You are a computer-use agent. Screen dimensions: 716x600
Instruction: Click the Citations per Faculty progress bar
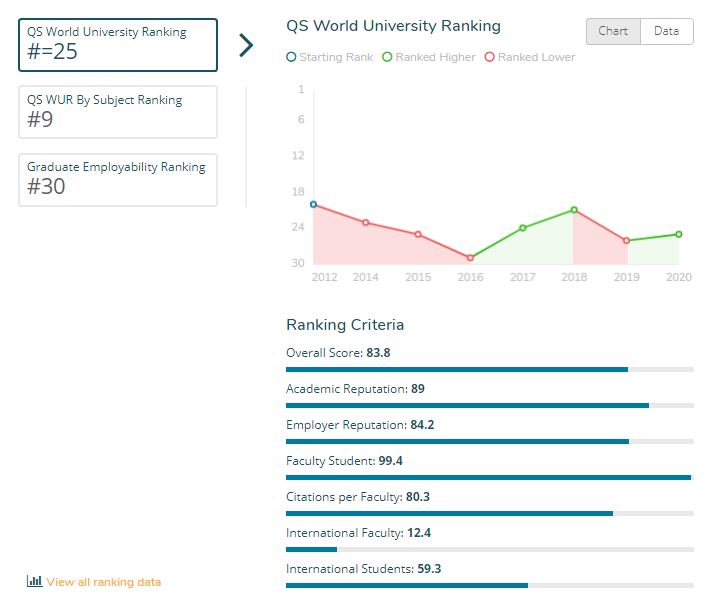point(490,514)
